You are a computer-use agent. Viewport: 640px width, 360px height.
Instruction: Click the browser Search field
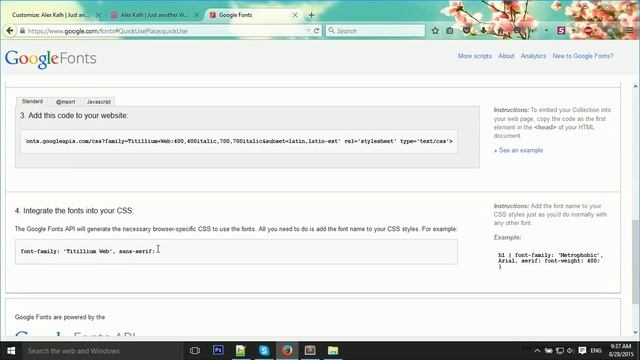coord(376,31)
